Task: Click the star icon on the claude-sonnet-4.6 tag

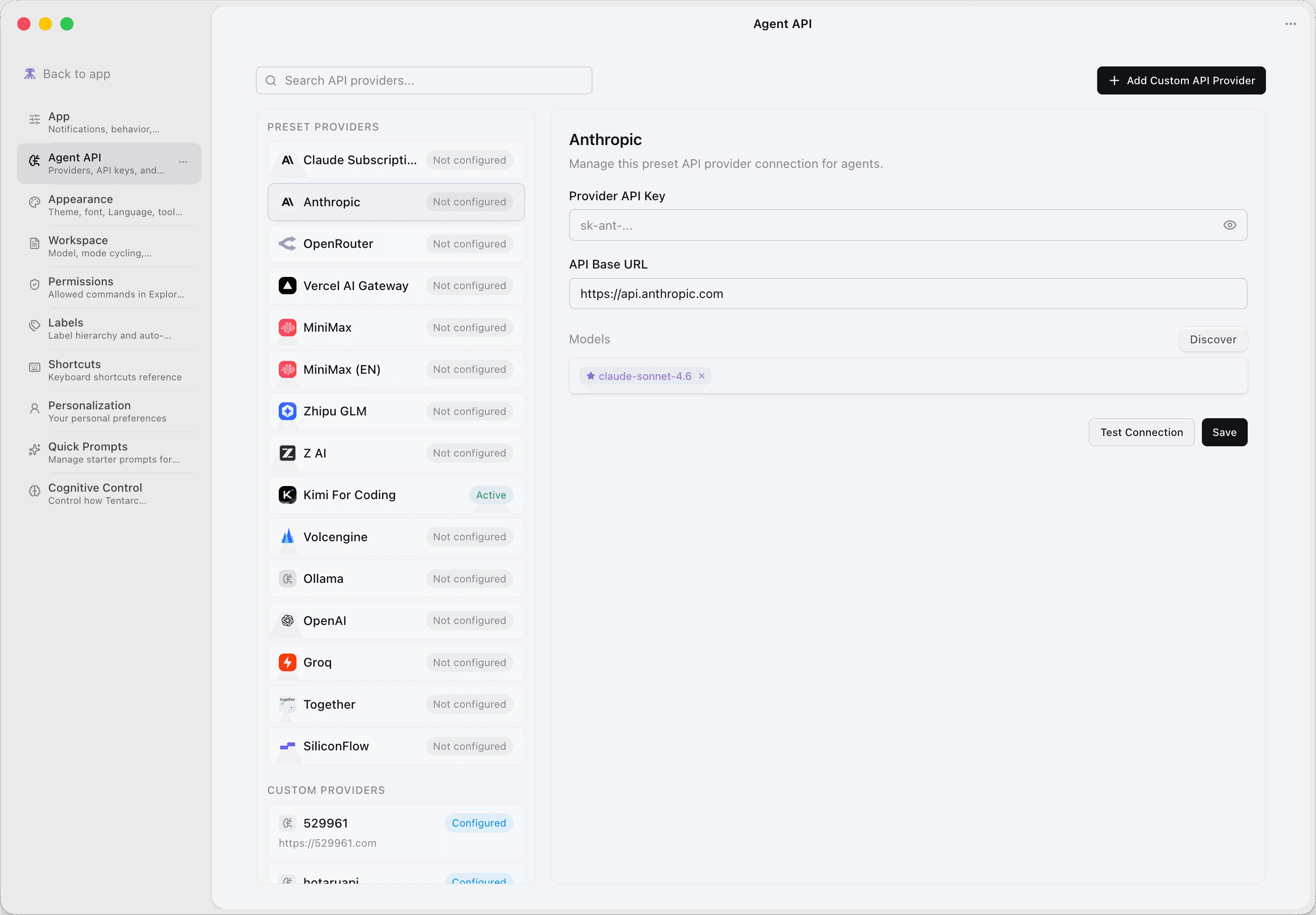Action: pos(590,376)
